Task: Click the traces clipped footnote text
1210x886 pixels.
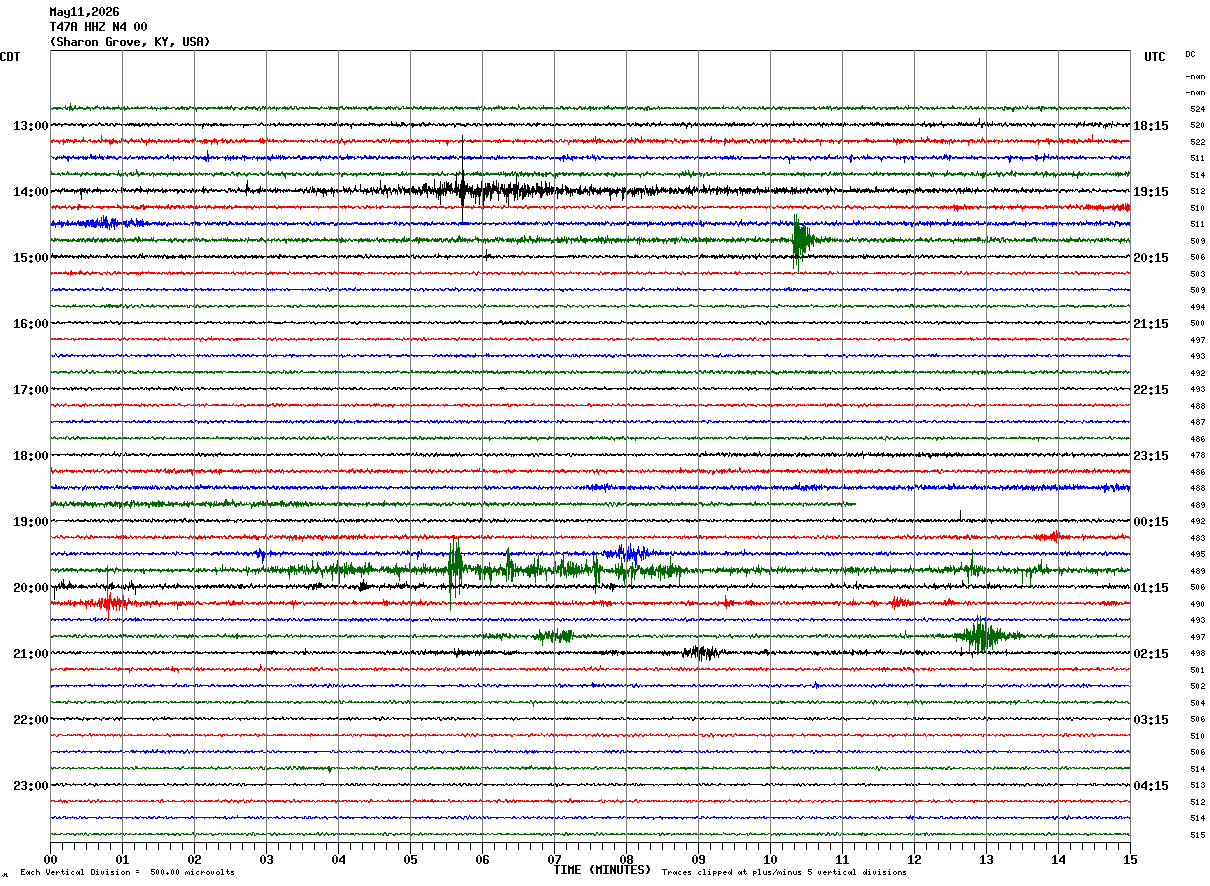Action: click(x=784, y=872)
